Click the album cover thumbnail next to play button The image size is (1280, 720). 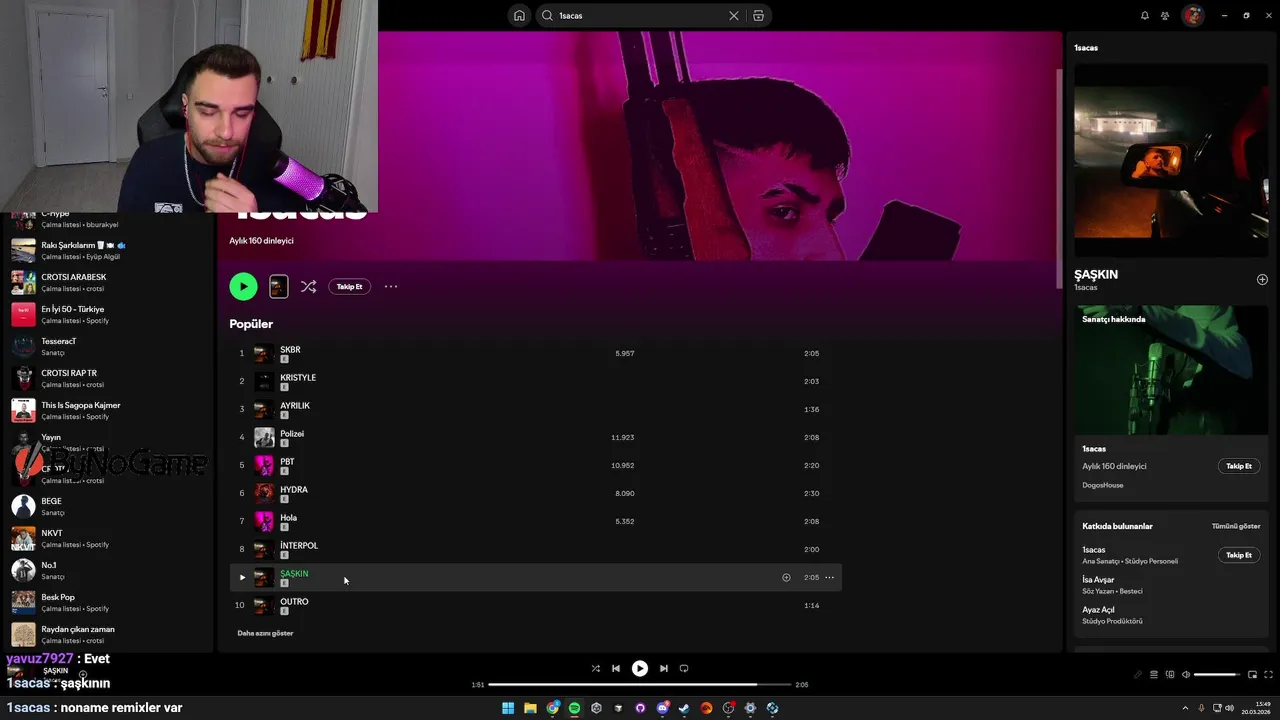pyautogui.click(x=279, y=286)
